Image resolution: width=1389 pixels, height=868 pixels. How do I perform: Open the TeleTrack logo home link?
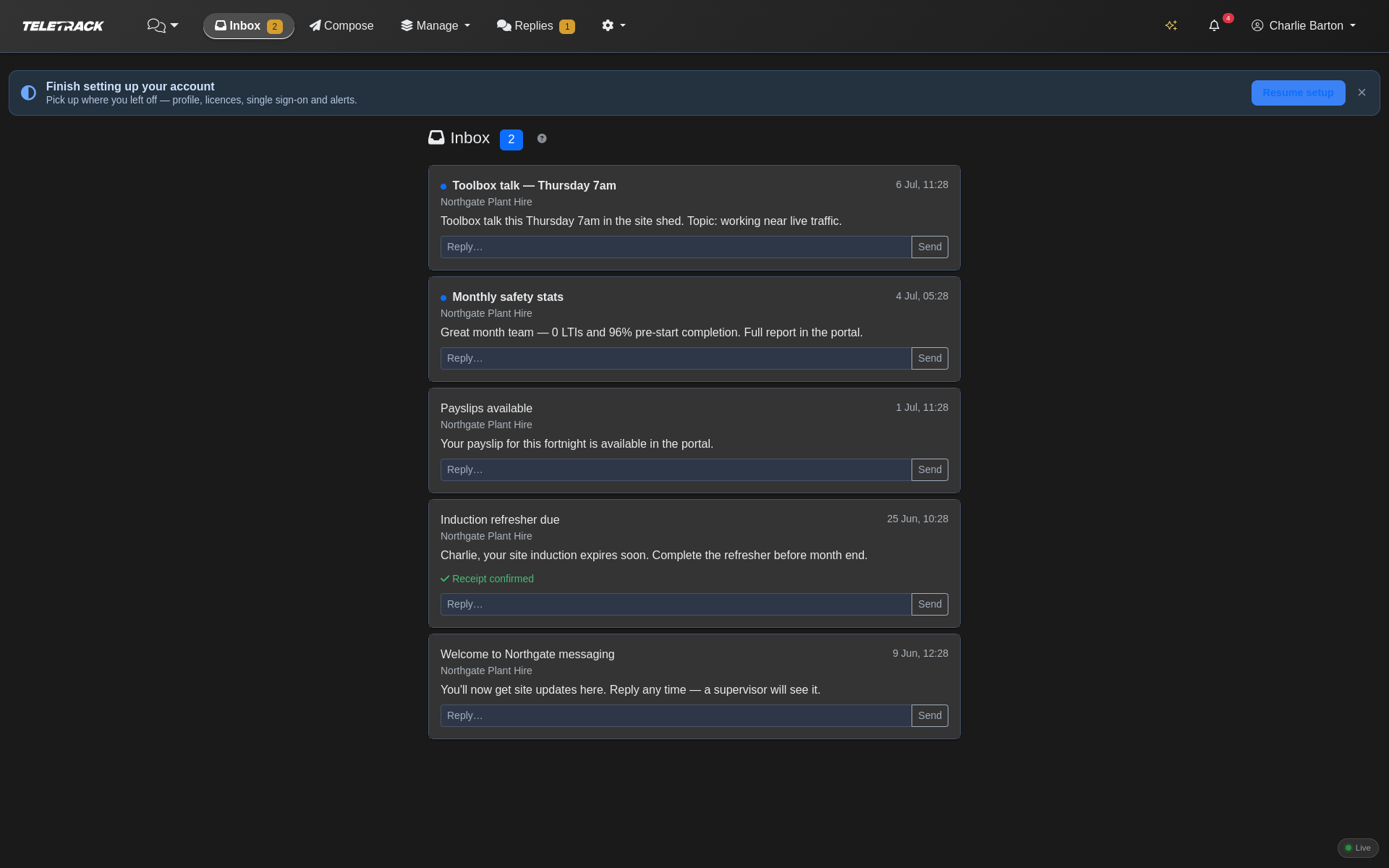pyautogui.click(x=63, y=26)
